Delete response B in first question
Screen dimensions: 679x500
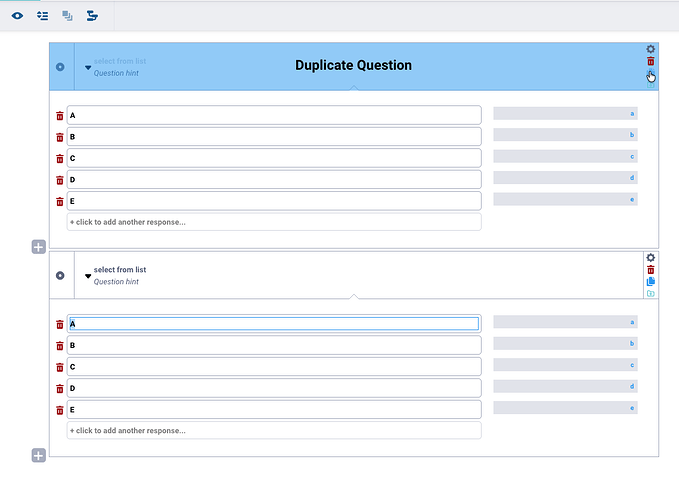click(x=60, y=137)
